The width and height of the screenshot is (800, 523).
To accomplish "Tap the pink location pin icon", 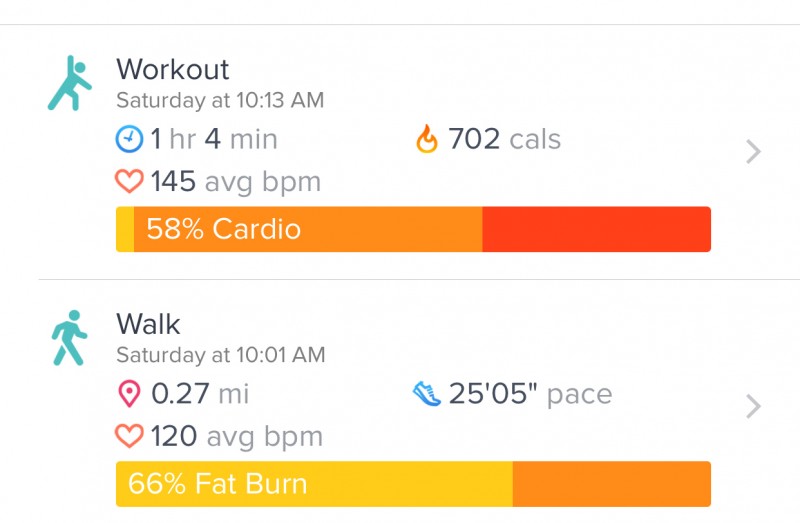I will click(x=130, y=394).
